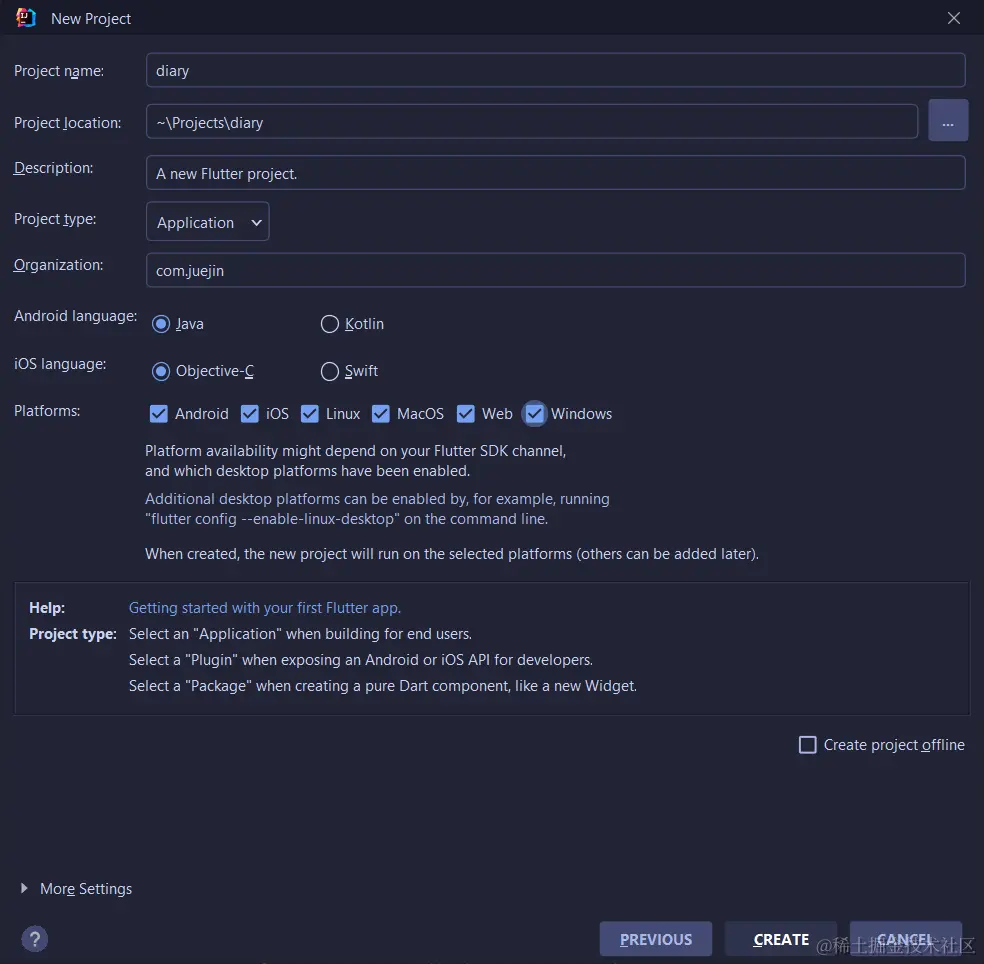This screenshot has width=984, height=964.
Task: Click the CREATE button
Action: (x=781, y=939)
